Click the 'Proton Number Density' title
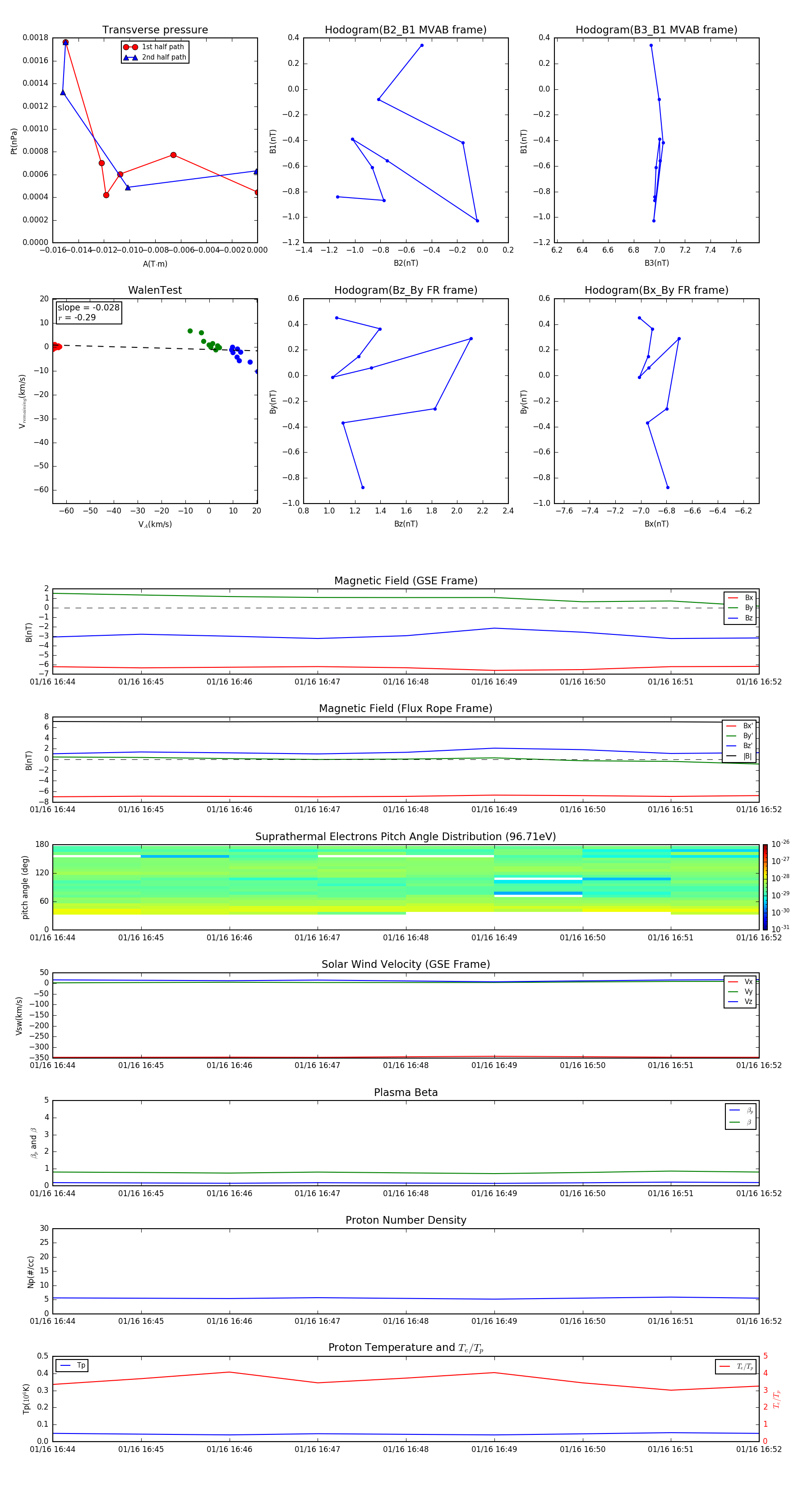Screen dimensions: 812x1489 406,1220
